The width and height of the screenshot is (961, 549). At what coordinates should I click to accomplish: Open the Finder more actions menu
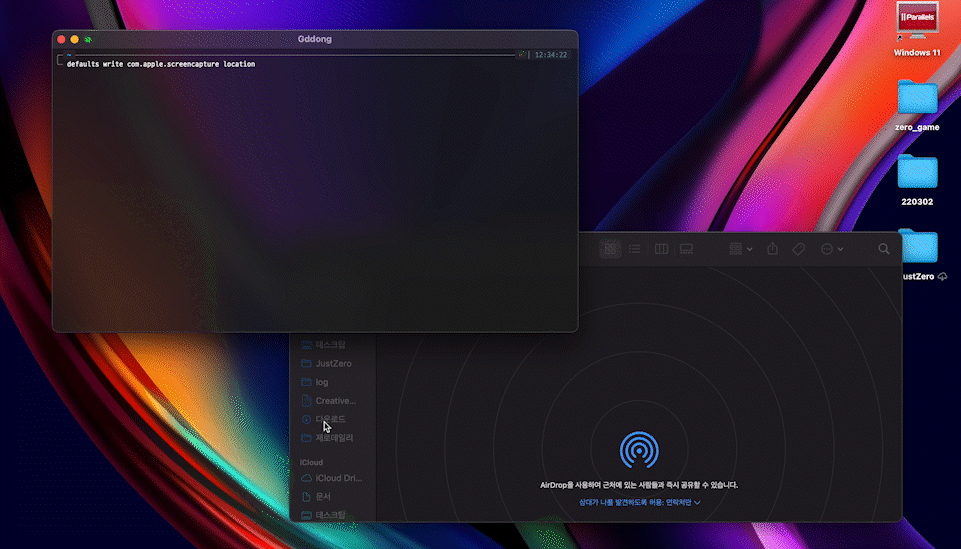click(x=832, y=249)
